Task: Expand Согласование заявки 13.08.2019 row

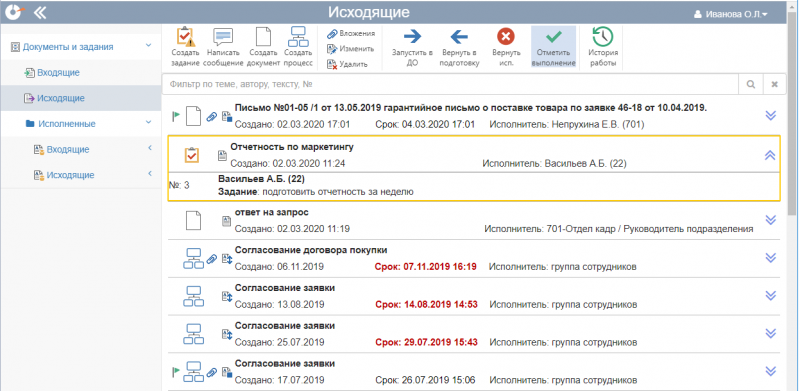Action: click(771, 295)
